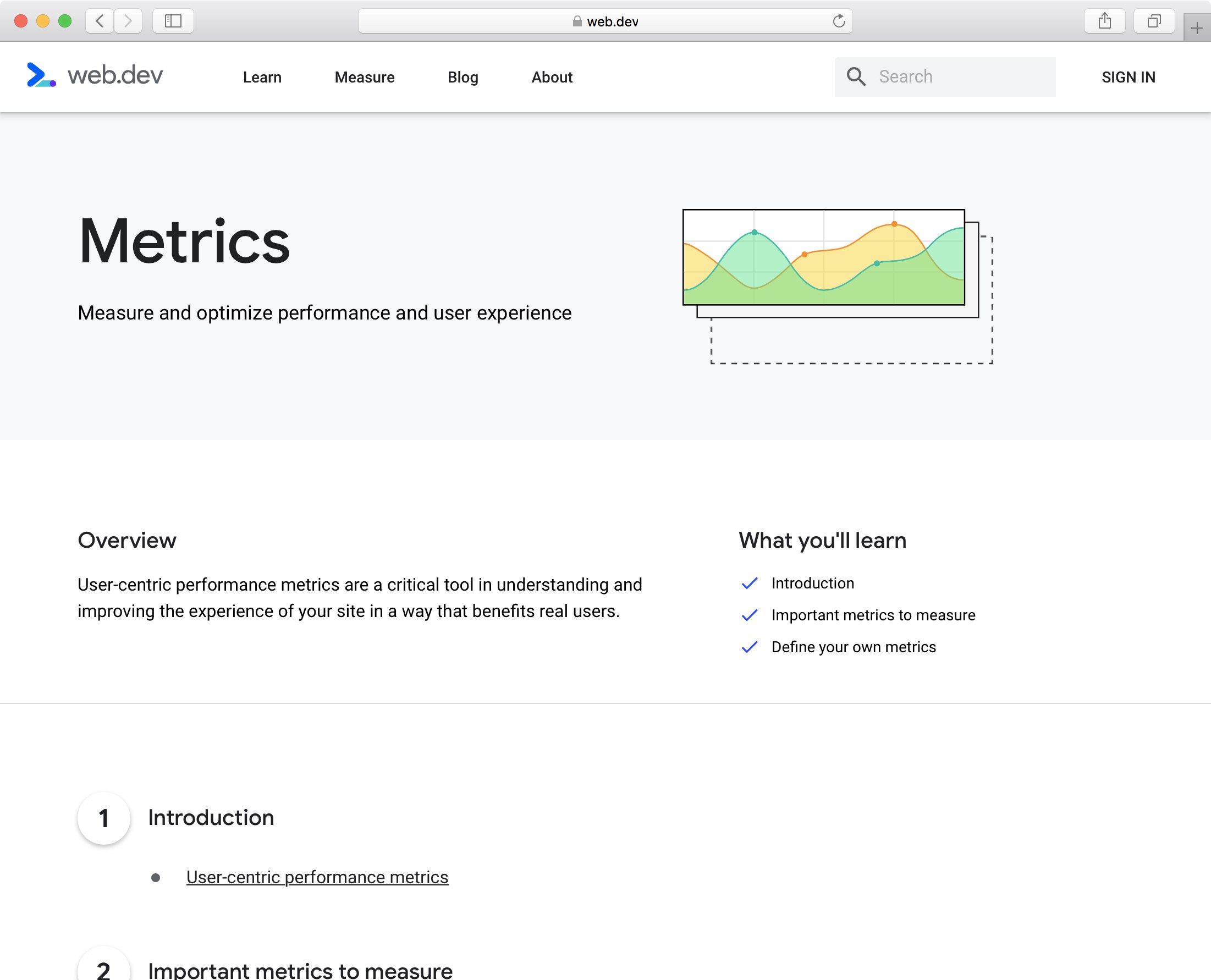
Task: Click the web.dev address bar
Action: (x=605, y=21)
